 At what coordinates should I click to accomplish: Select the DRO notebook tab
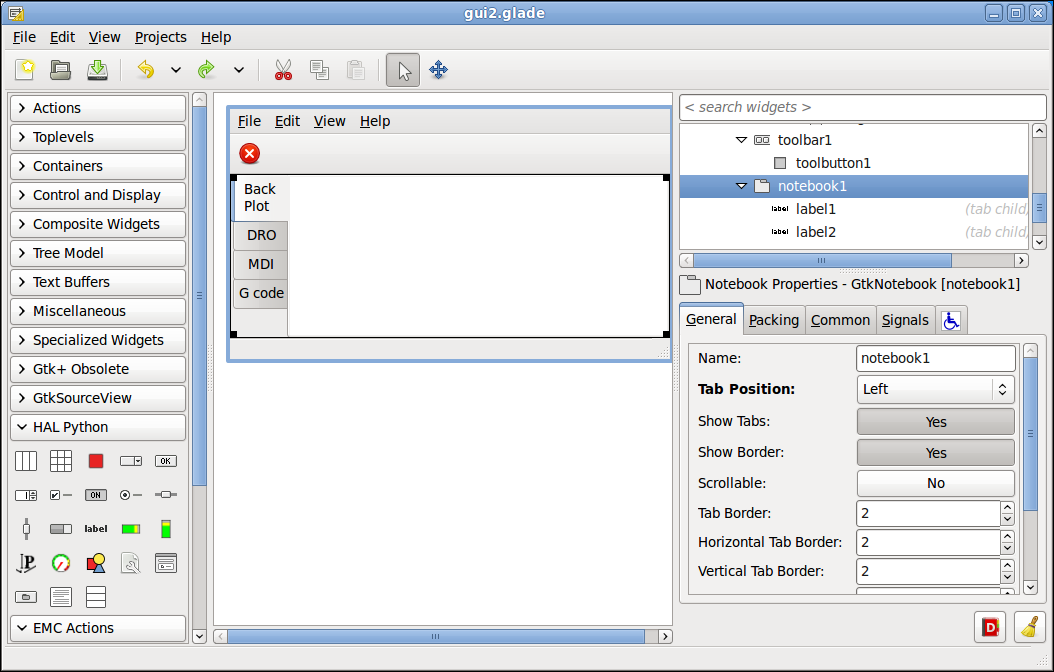pos(261,235)
